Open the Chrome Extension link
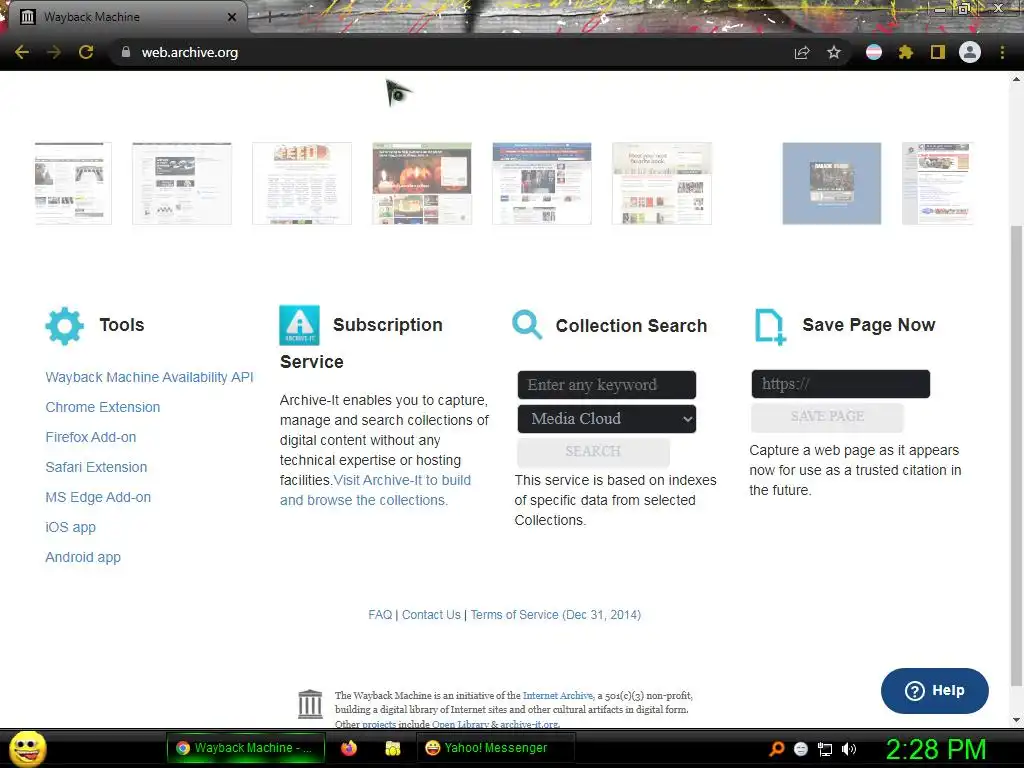The height and width of the screenshot is (768, 1024). click(x=103, y=407)
